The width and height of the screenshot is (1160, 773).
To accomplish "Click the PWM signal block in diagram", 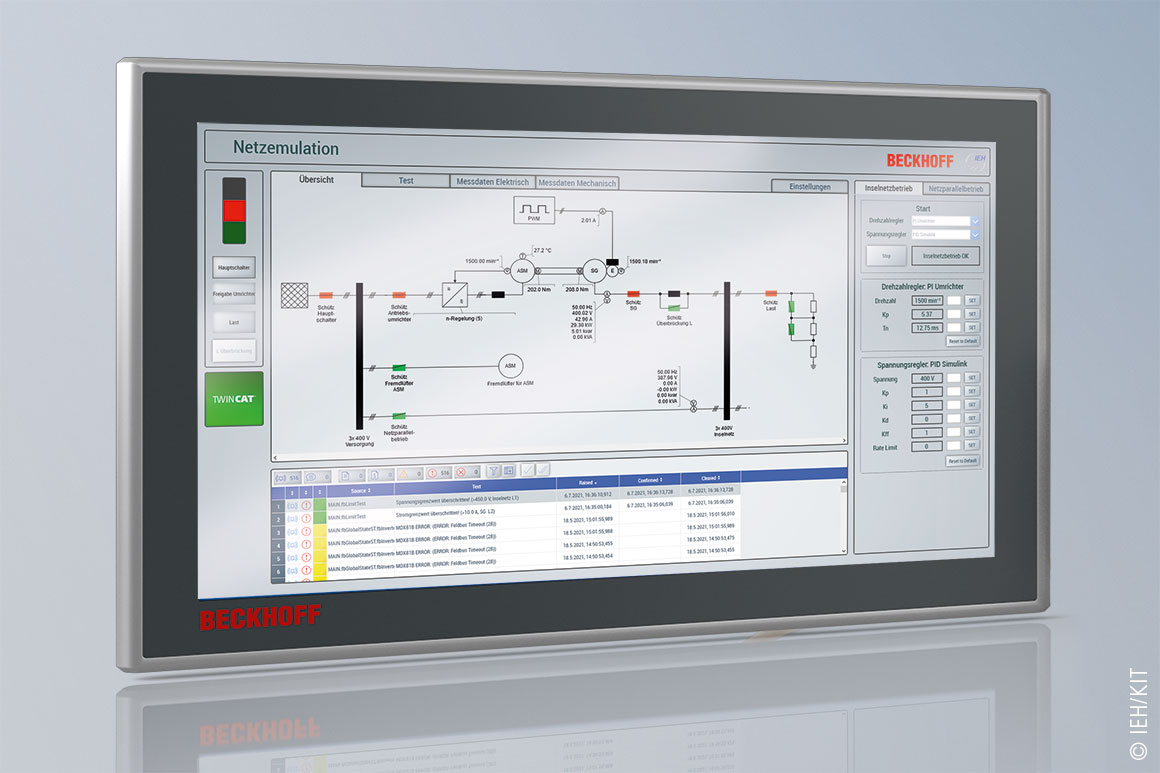I will (534, 209).
